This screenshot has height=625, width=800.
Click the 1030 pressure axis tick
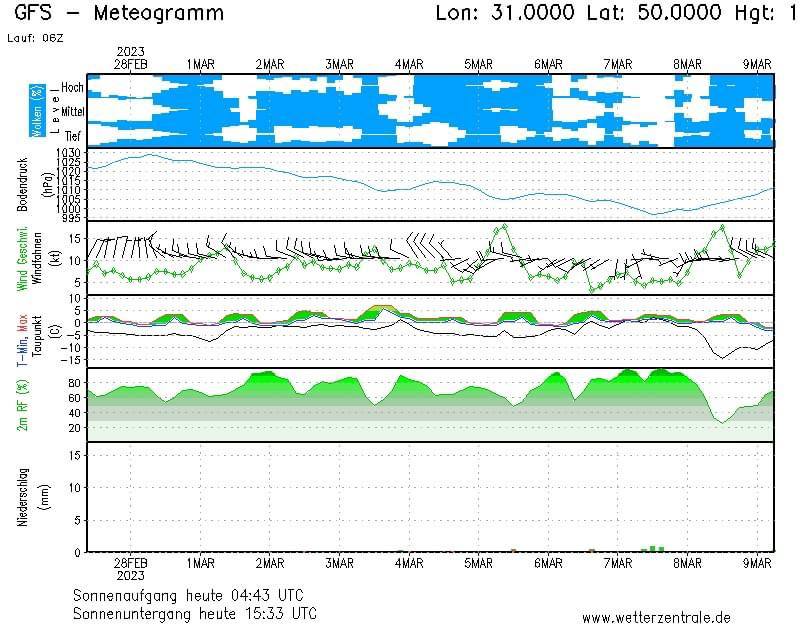click(x=68, y=152)
